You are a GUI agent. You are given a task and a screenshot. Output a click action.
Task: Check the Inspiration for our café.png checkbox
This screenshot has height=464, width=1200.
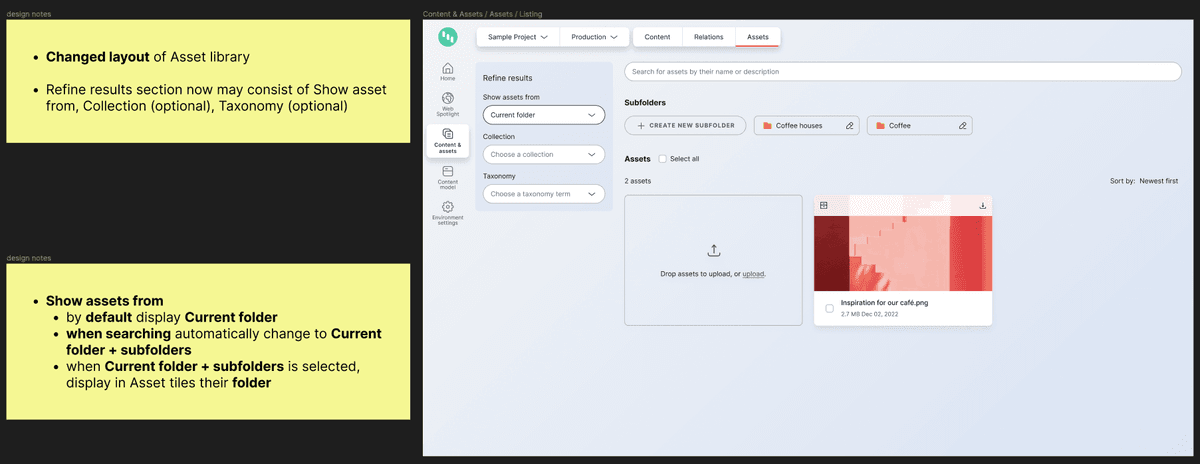(829, 308)
